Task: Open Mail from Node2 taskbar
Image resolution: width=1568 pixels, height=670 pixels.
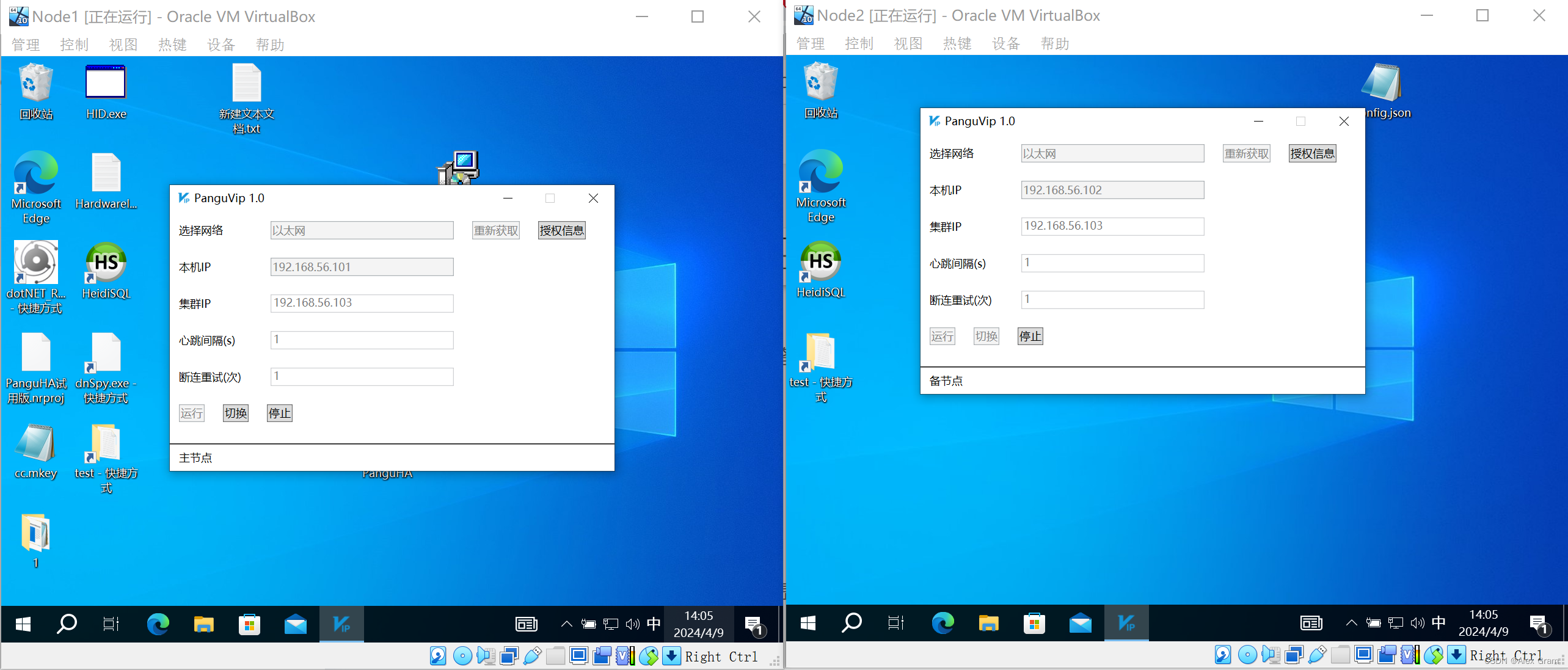Action: [x=1080, y=622]
